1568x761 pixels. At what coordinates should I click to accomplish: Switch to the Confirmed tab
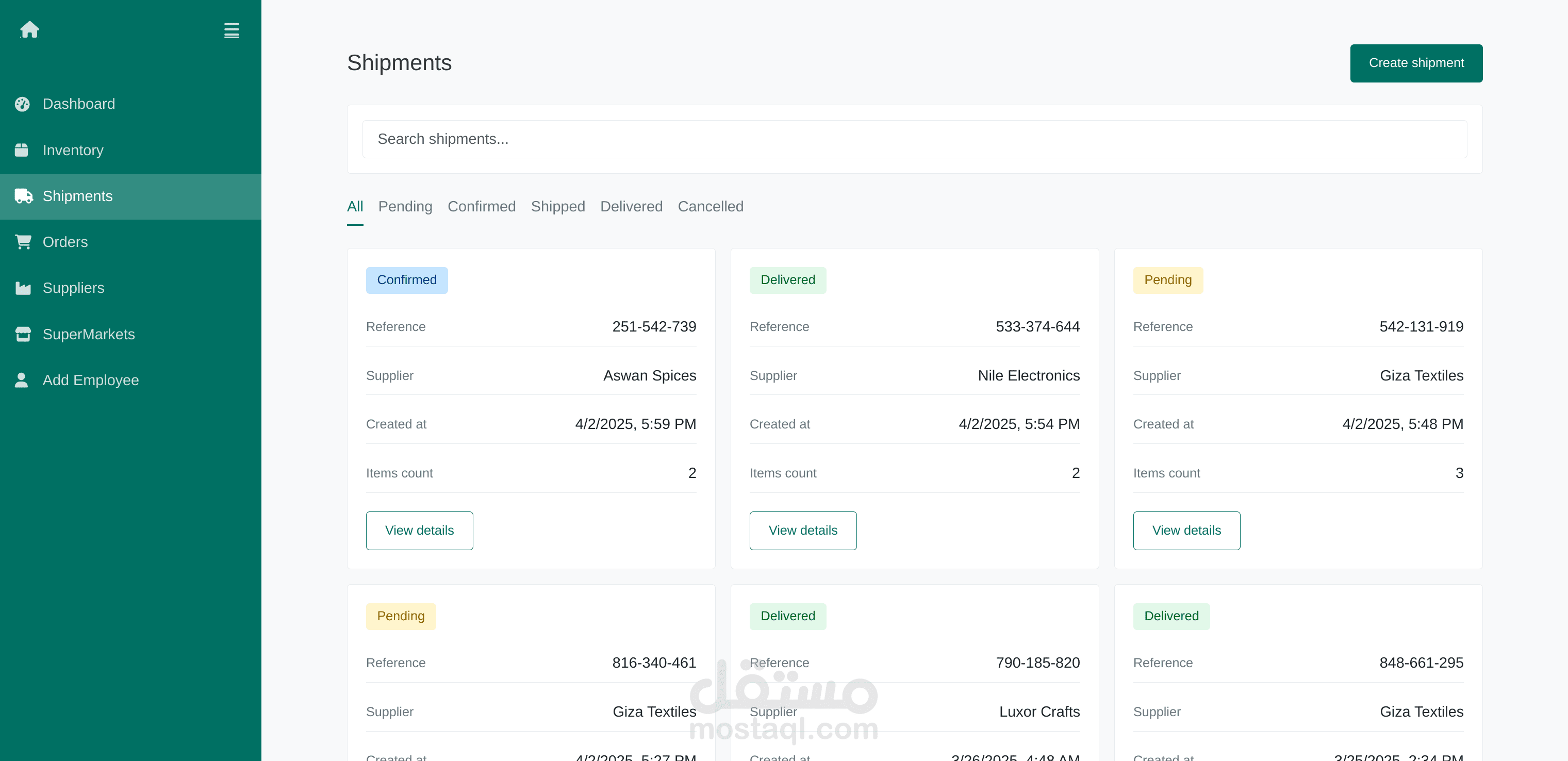[482, 207]
